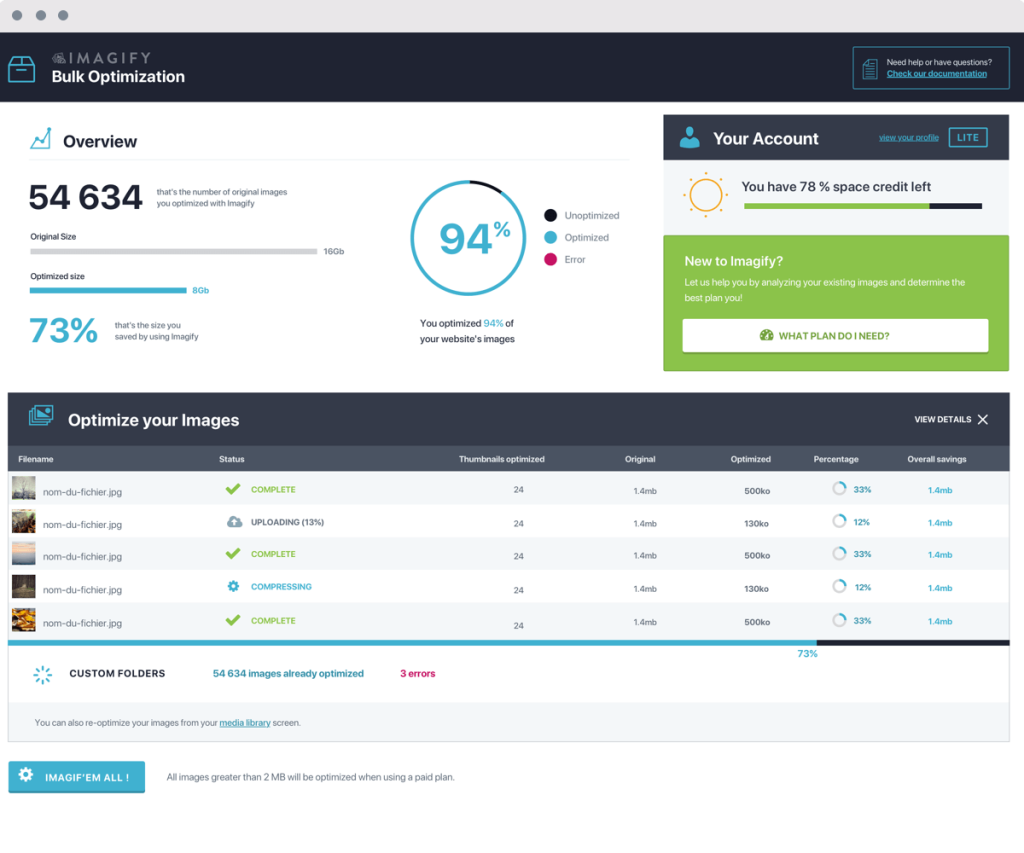Follow the media library link
The height and width of the screenshot is (853, 1024).
pos(244,722)
